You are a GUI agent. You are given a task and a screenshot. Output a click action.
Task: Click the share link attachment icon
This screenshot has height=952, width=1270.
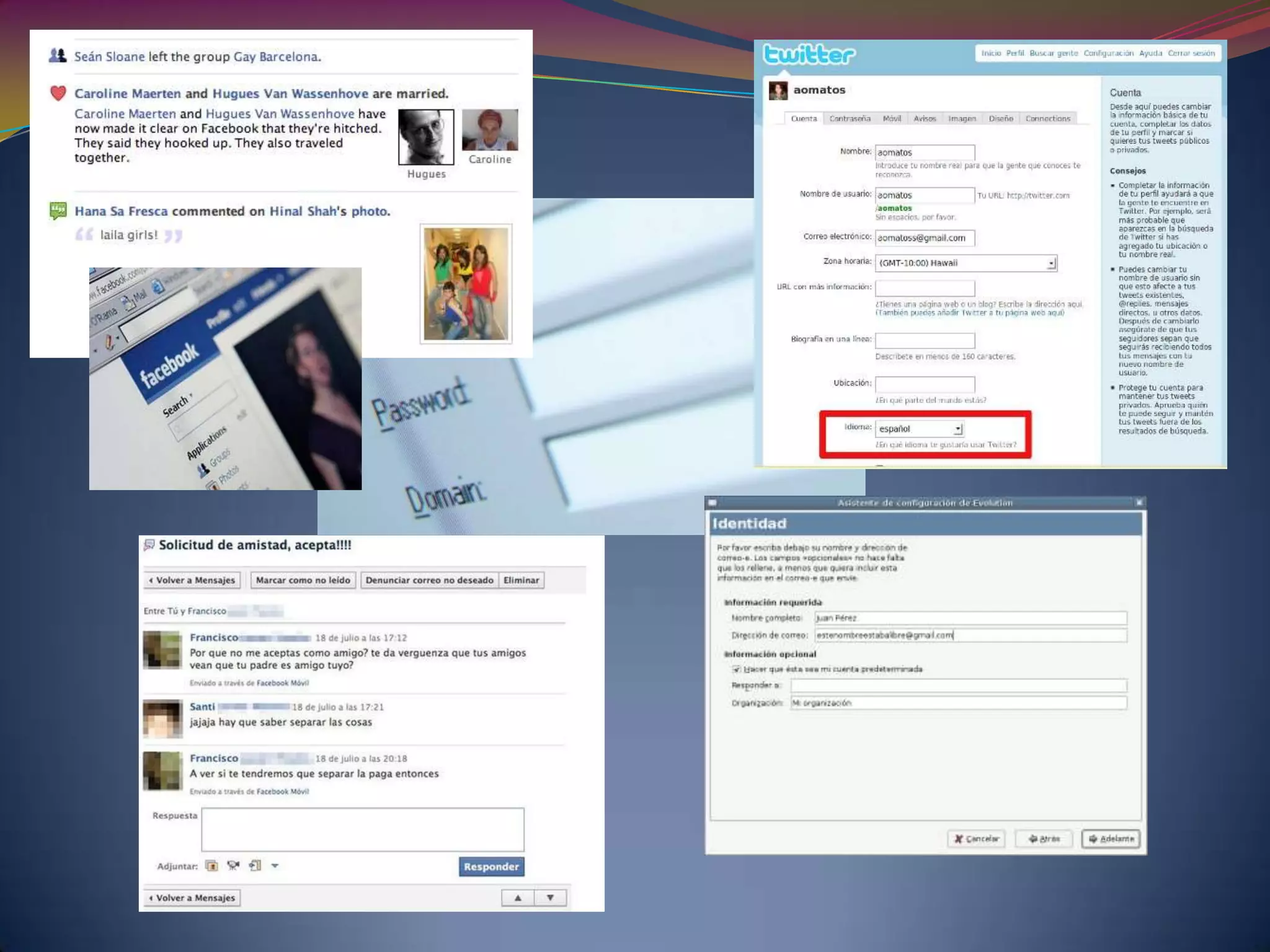point(255,866)
